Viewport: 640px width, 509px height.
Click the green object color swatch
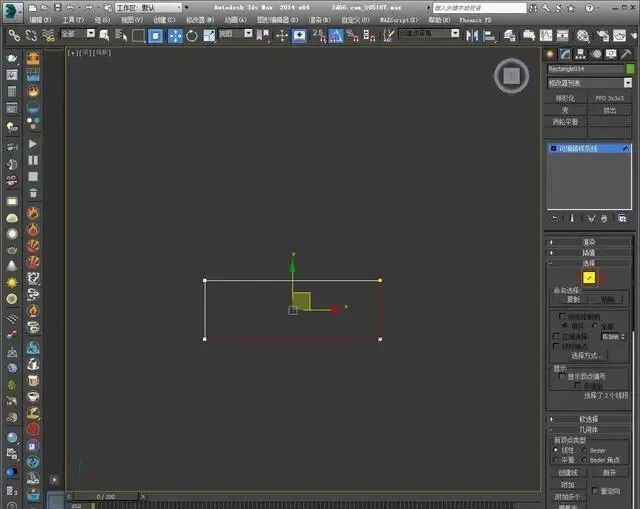630,69
